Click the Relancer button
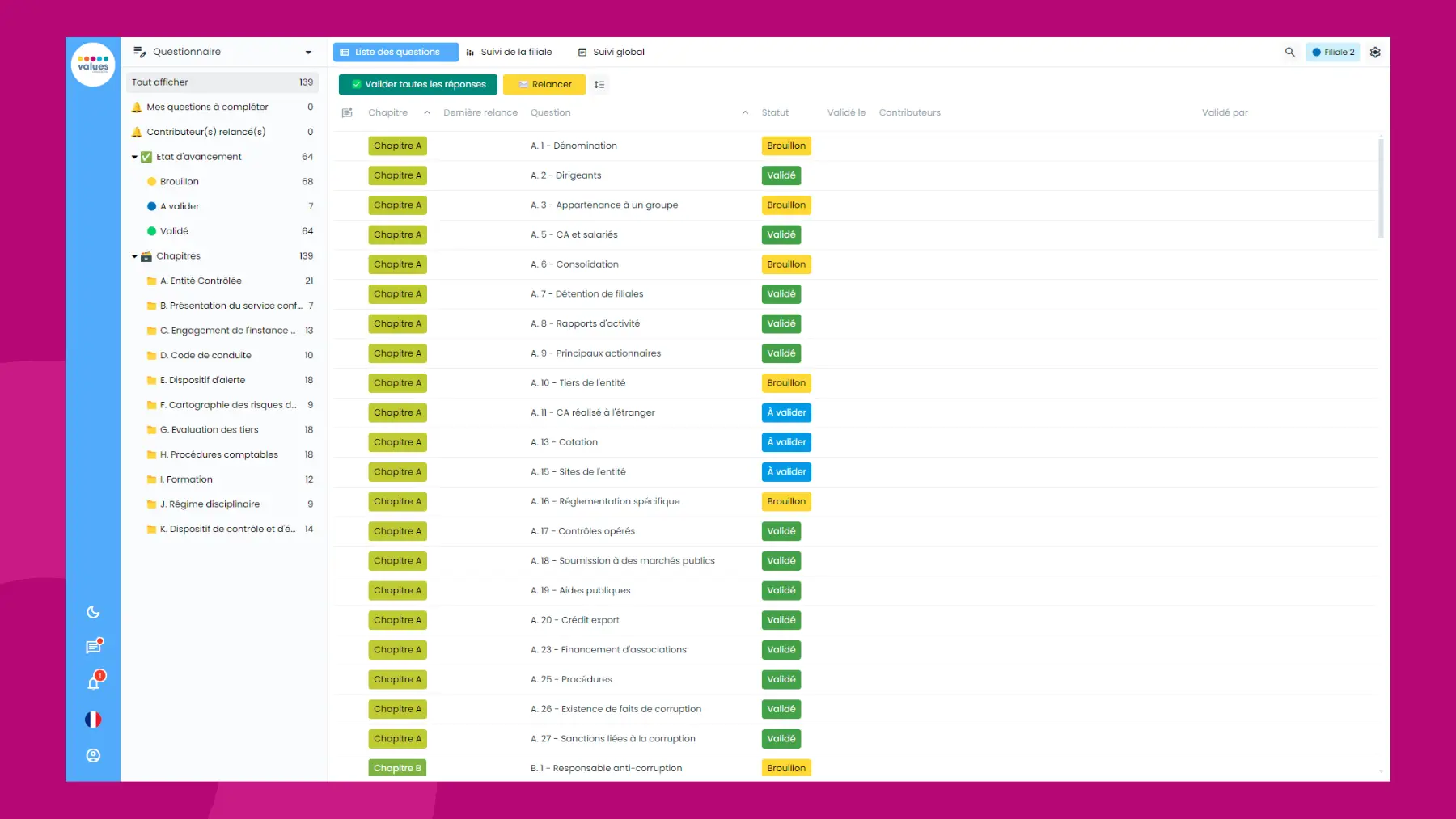This screenshot has width=1456, height=819. 544,84
